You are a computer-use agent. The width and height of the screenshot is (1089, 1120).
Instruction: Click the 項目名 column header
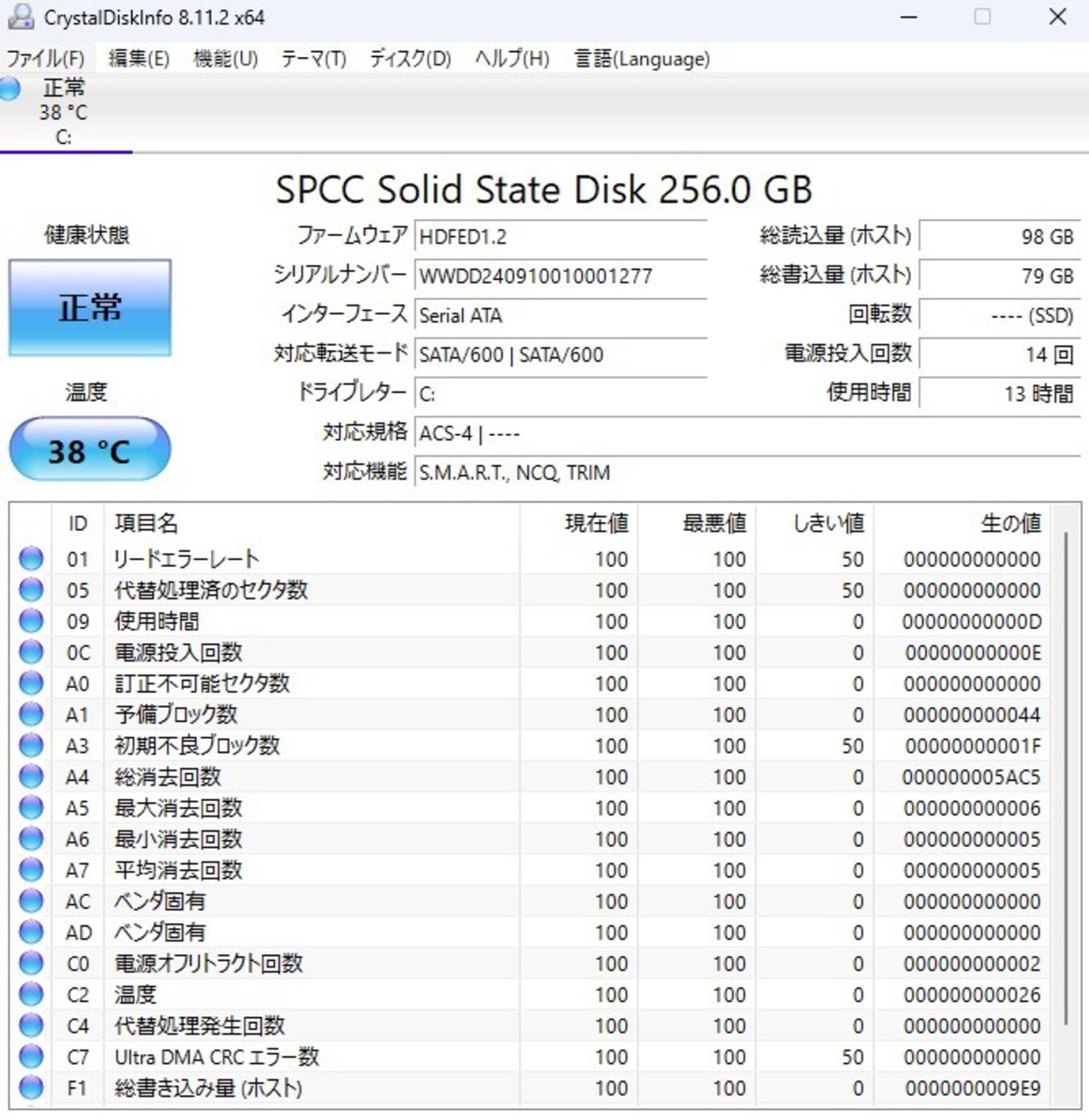(x=311, y=523)
